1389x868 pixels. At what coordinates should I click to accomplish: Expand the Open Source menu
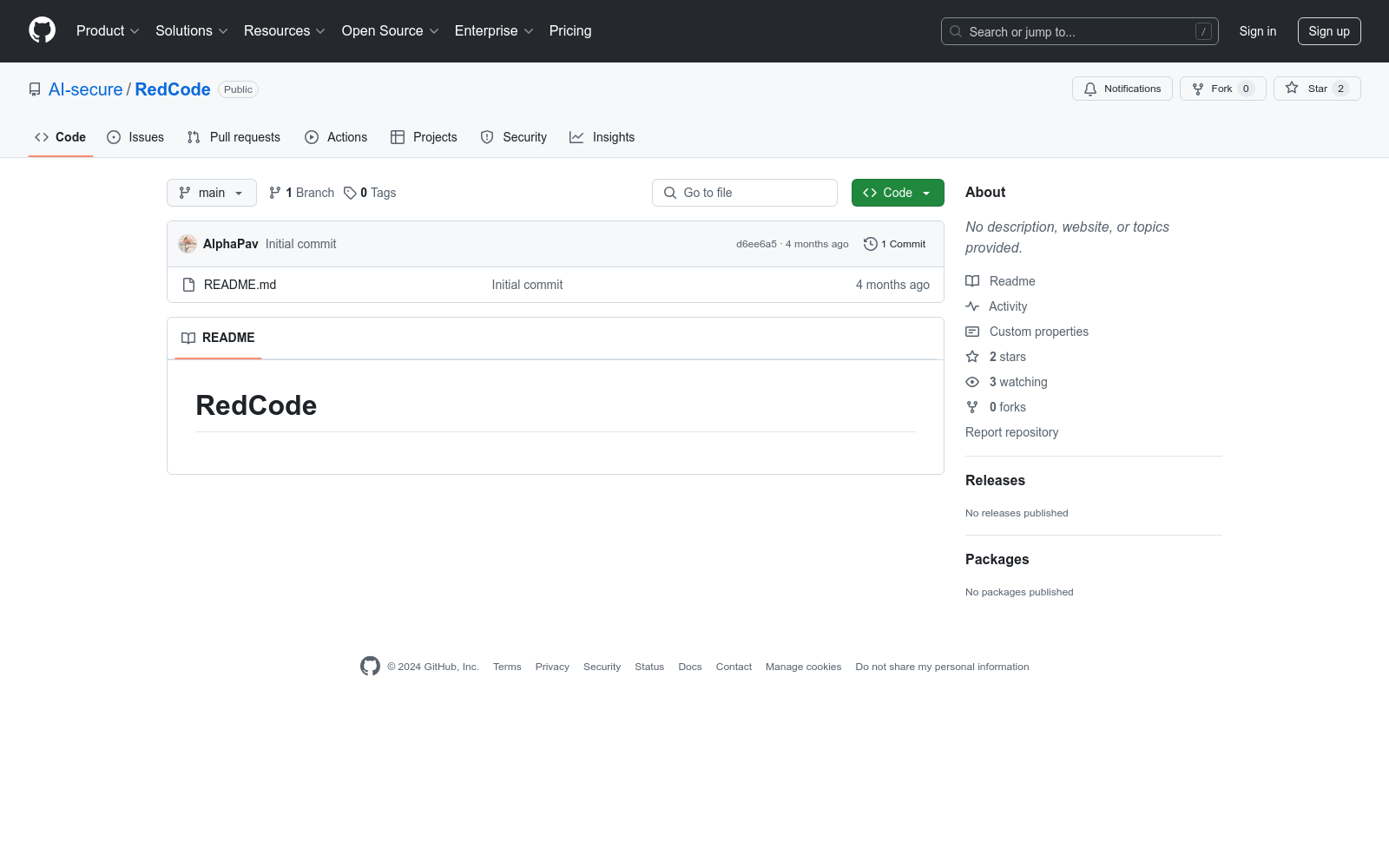coord(391,30)
